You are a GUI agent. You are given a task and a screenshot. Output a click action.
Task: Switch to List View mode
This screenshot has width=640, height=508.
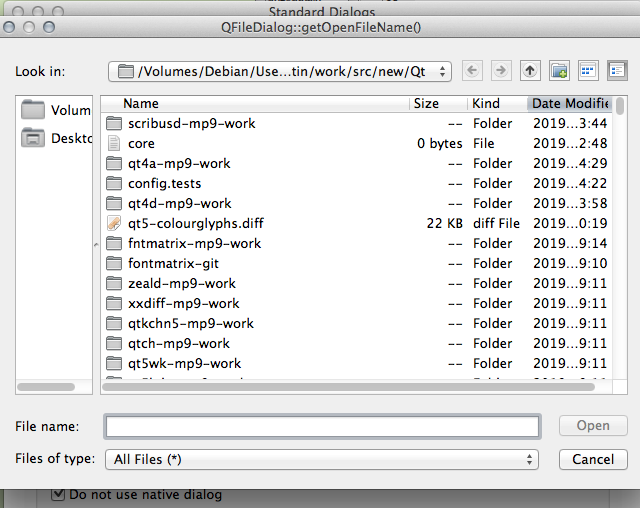pyautogui.click(x=588, y=71)
